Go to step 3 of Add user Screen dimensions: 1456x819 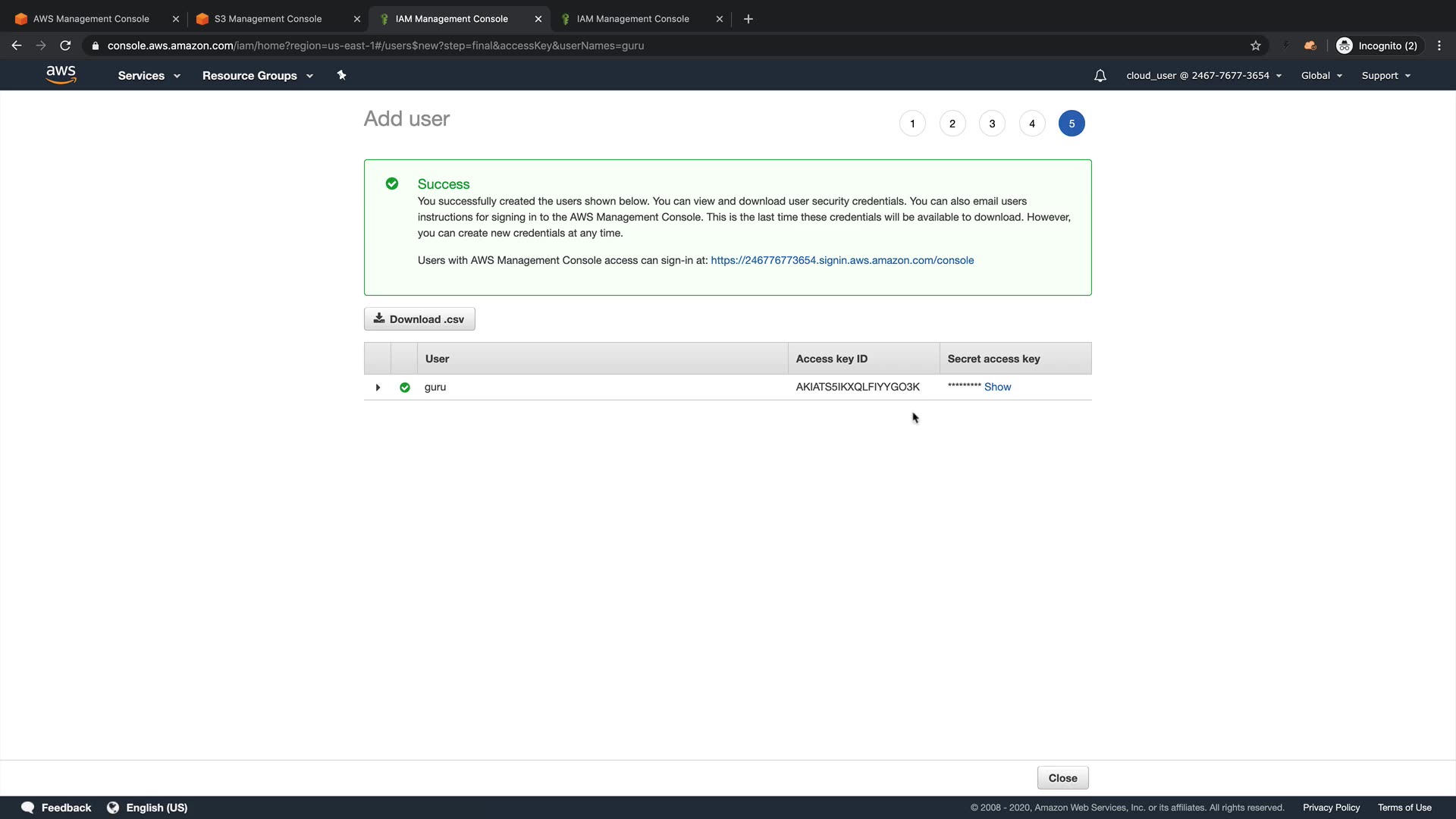992,124
